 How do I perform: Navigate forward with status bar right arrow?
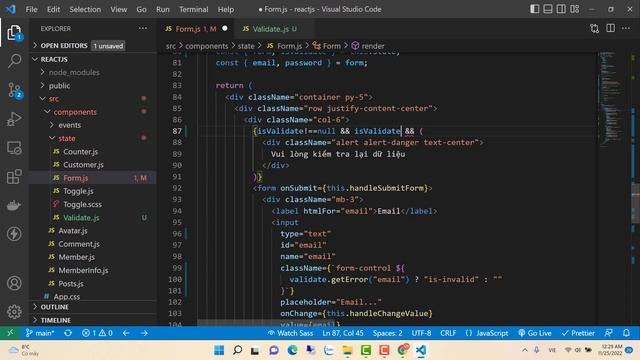click(x=144, y=333)
